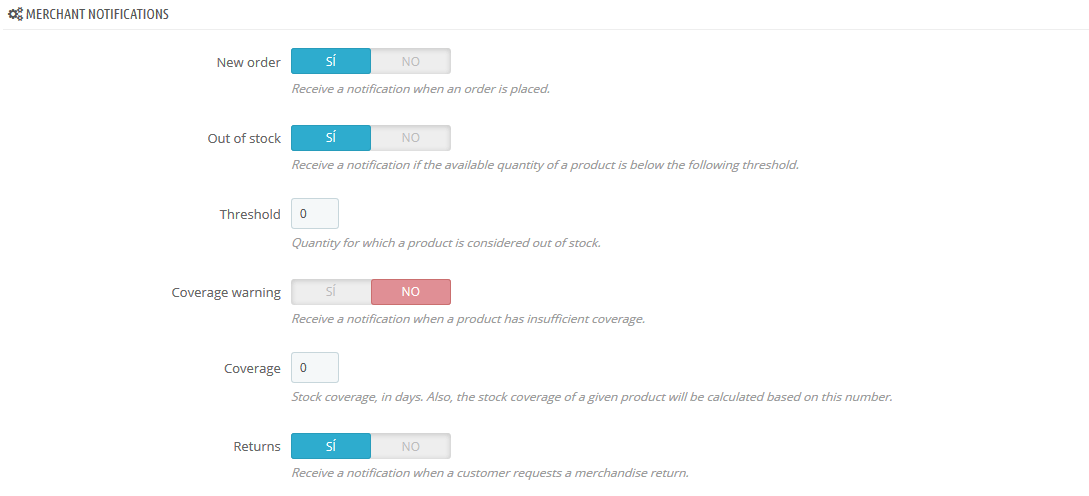Click the New order label
The image size is (1089, 496).
pos(249,62)
